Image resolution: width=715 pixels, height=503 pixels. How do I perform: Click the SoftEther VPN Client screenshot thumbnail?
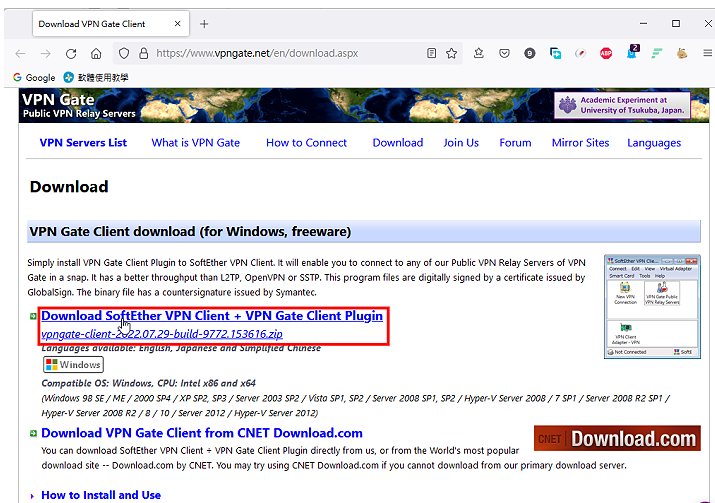[652, 306]
